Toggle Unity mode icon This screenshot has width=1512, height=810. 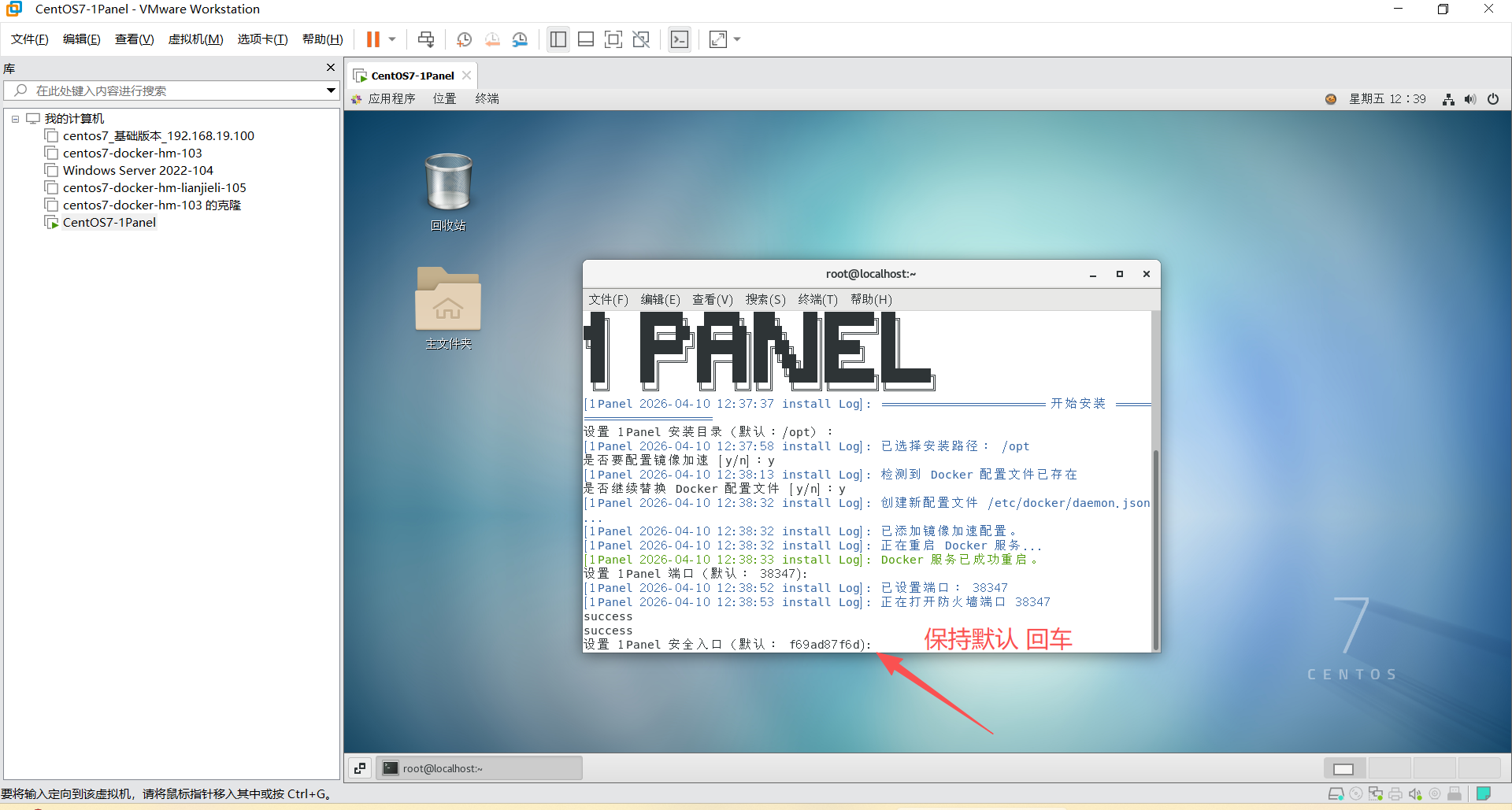[641, 39]
